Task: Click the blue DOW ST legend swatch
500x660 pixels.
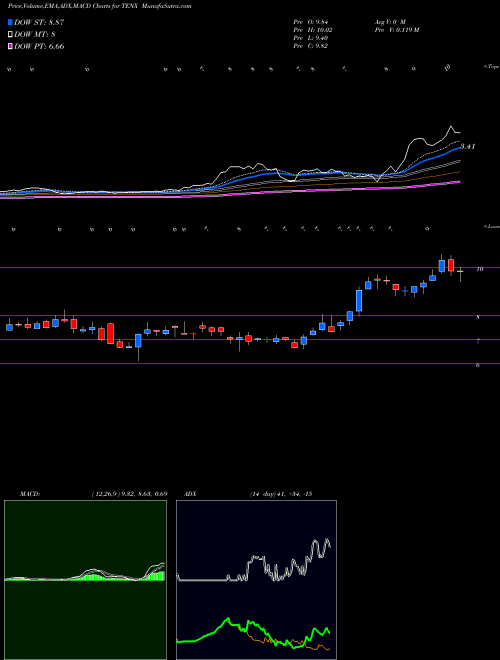Action: pos(10,22)
